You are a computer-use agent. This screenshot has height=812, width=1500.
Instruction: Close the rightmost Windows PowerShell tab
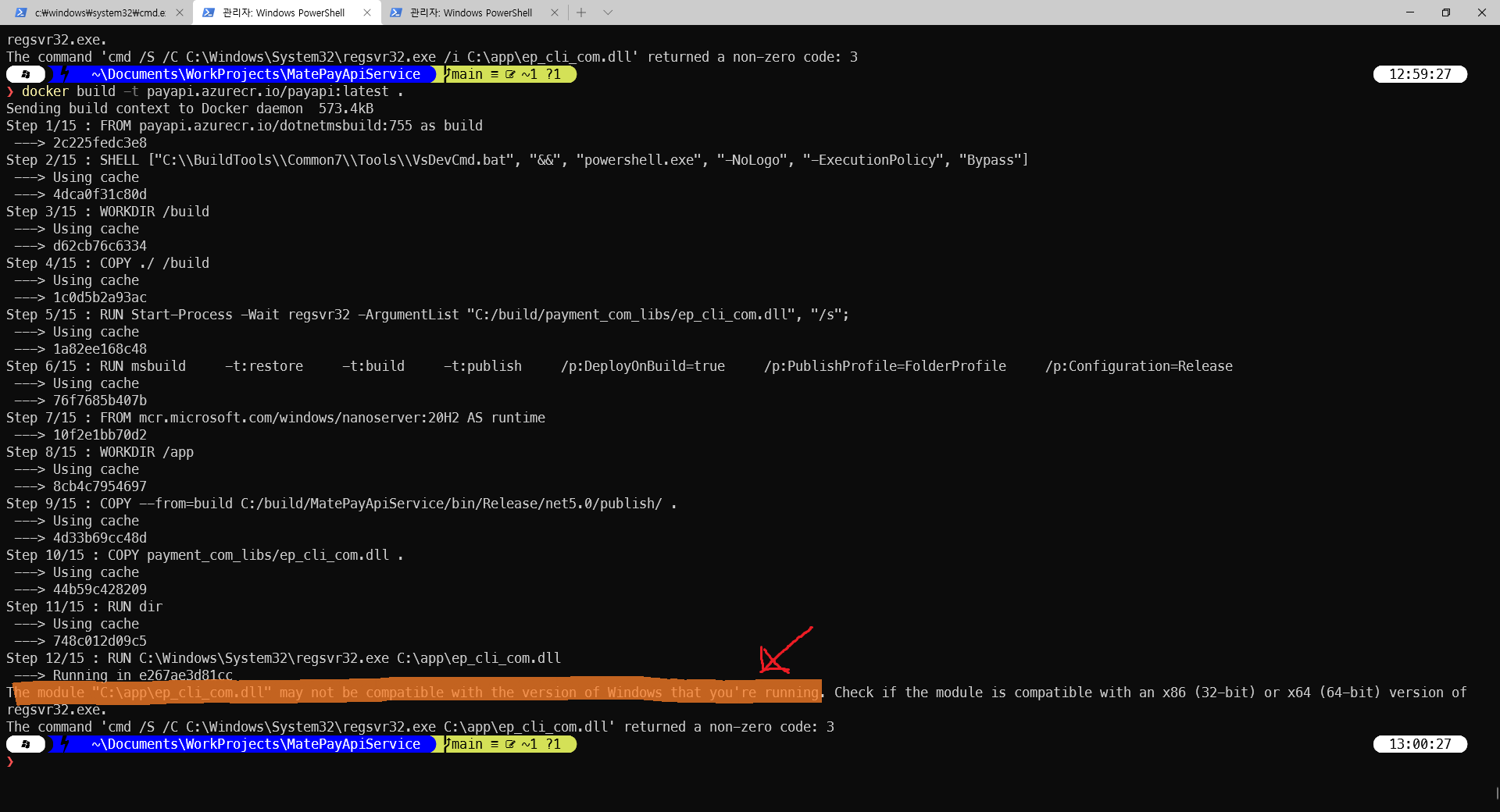point(555,12)
